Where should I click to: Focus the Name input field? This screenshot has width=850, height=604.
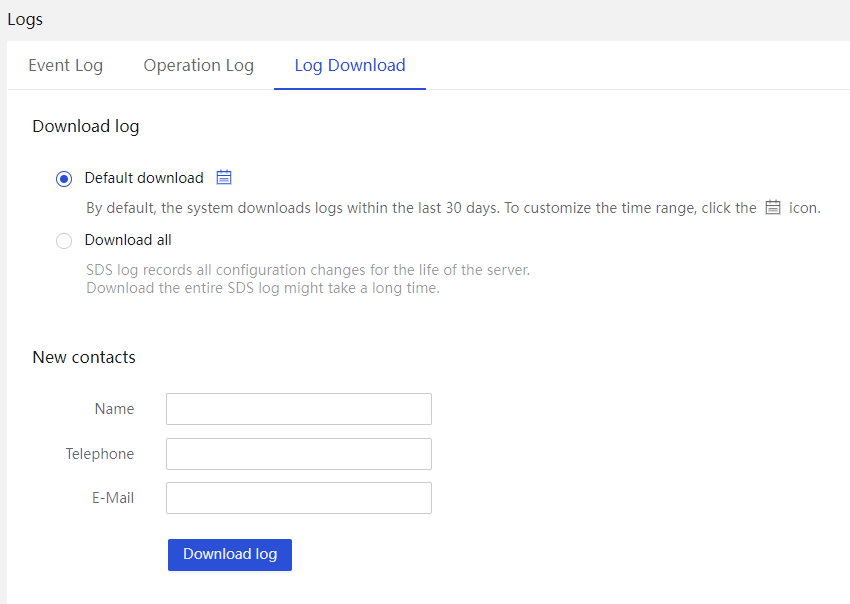[299, 409]
